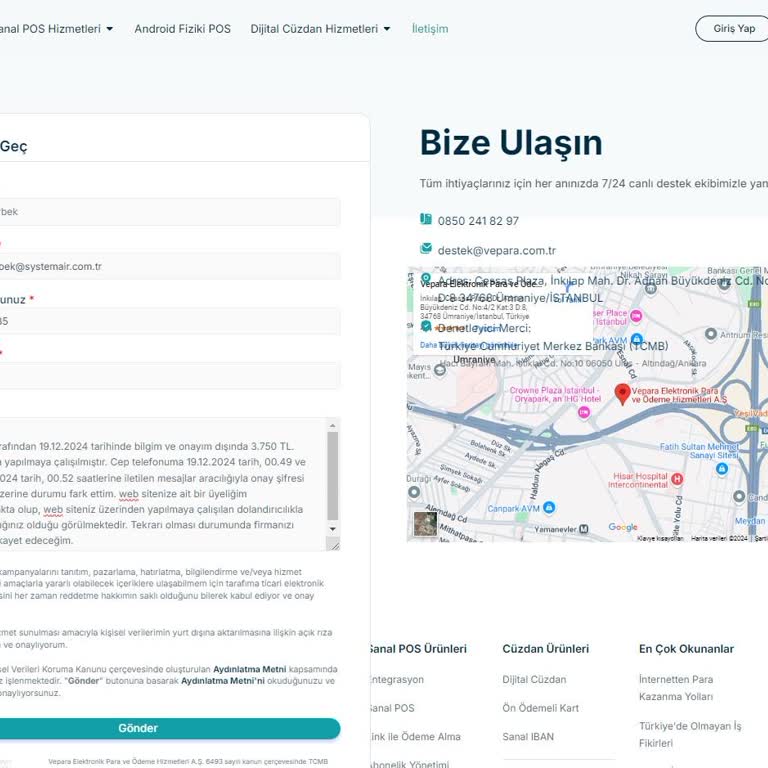
Task: Open the Sanal POS Hizmetleri menu label
Action: click(50, 29)
